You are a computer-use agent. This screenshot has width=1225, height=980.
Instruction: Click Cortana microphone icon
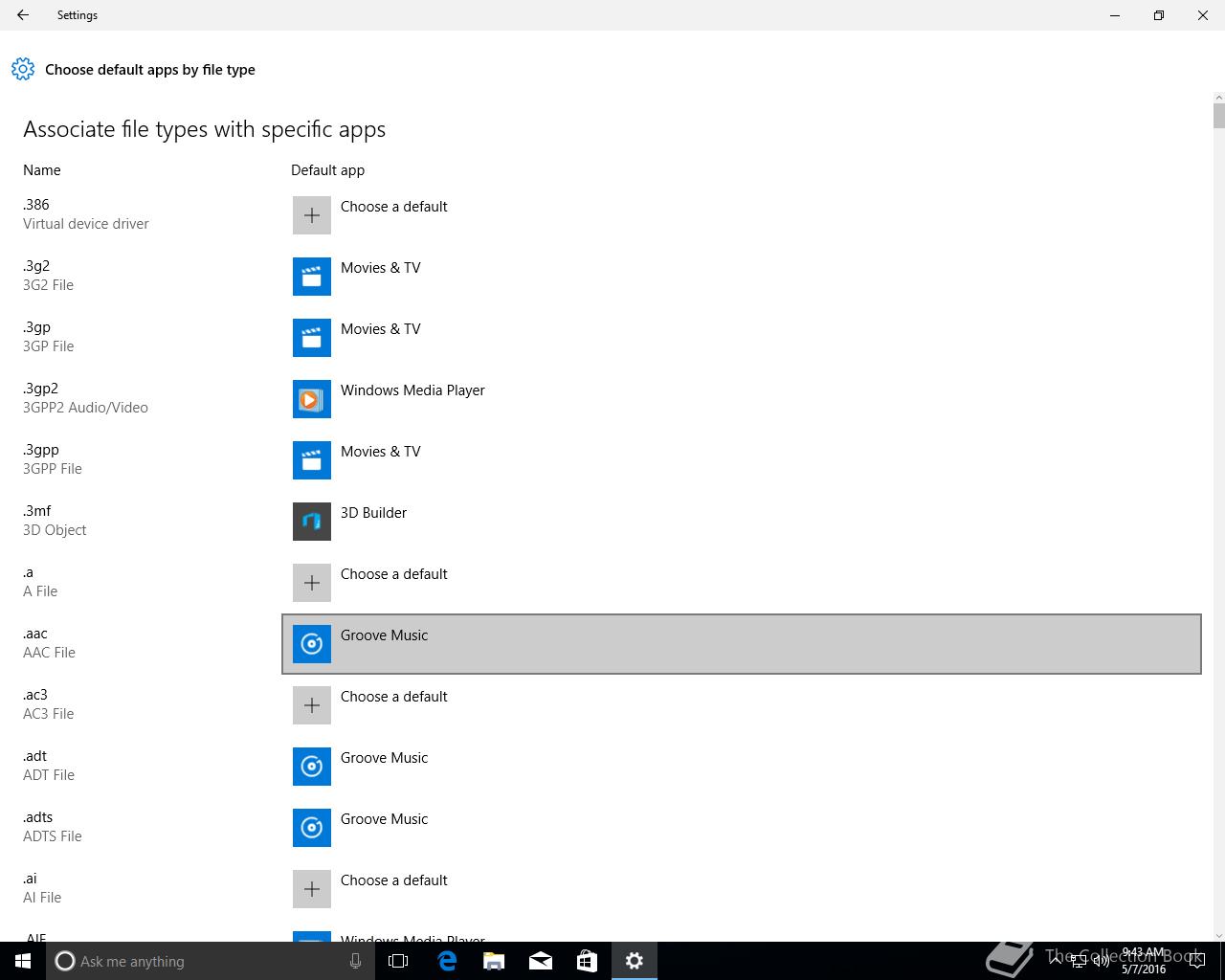pyautogui.click(x=355, y=961)
